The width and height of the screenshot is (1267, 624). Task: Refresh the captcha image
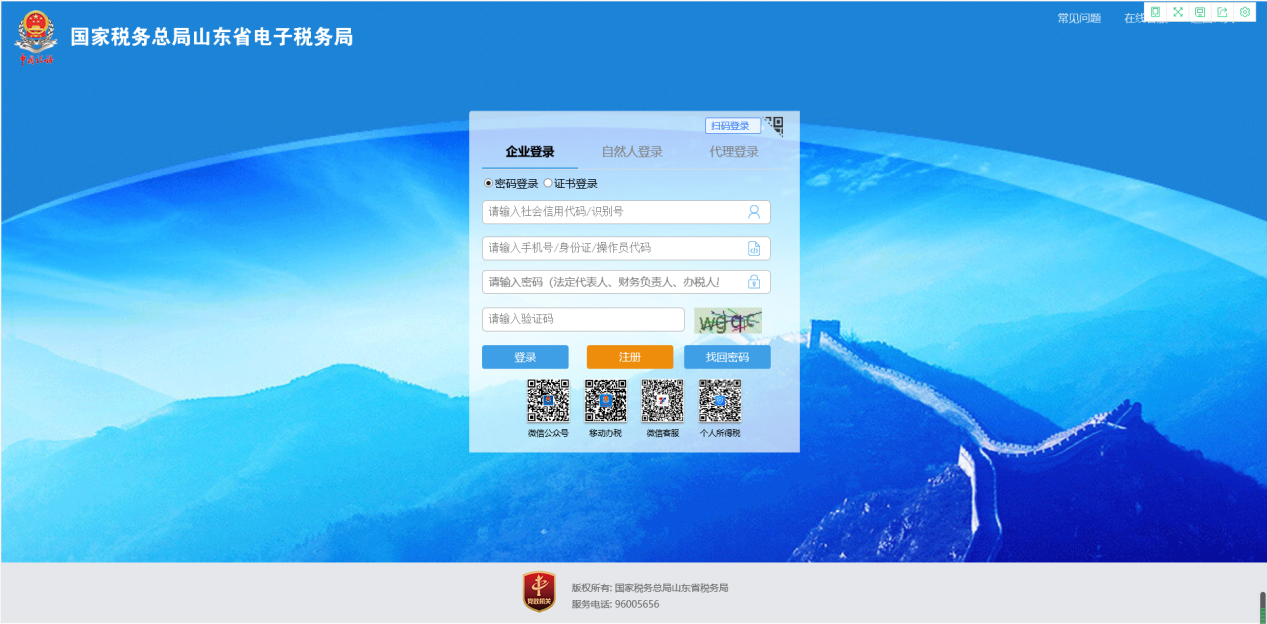[728, 320]
